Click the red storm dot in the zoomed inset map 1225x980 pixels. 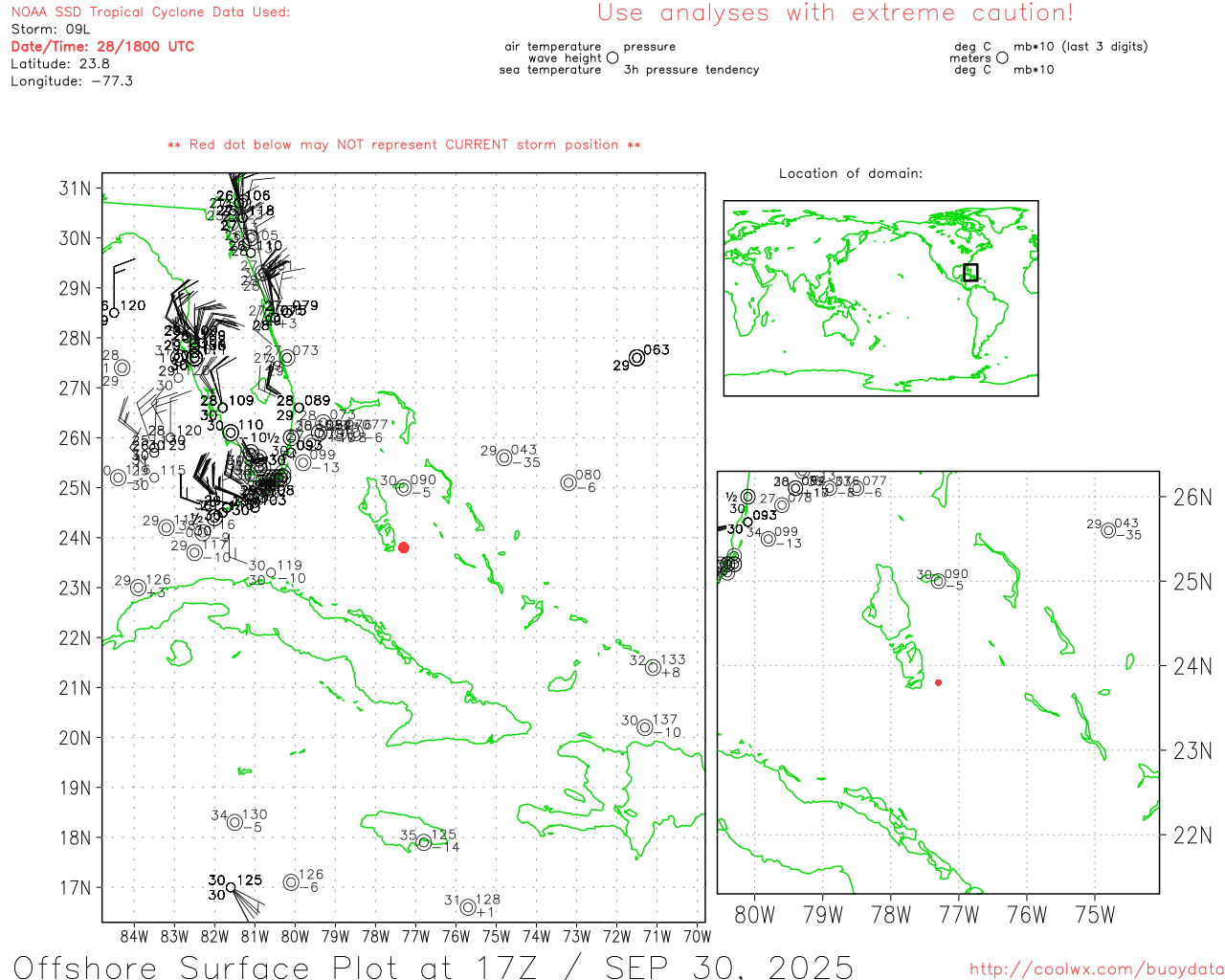pyautogui.click(x=938, y=682)
